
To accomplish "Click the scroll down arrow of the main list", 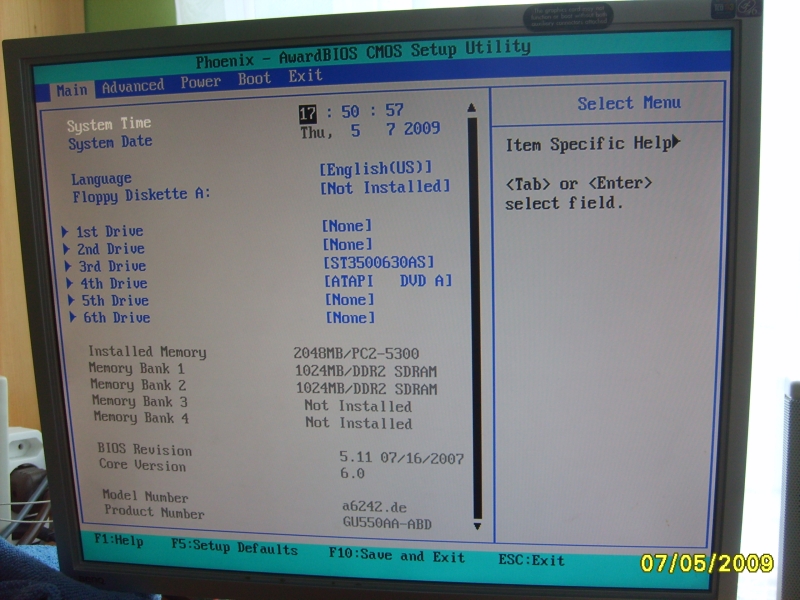I will pyautogui.click(x=477, y=526).
